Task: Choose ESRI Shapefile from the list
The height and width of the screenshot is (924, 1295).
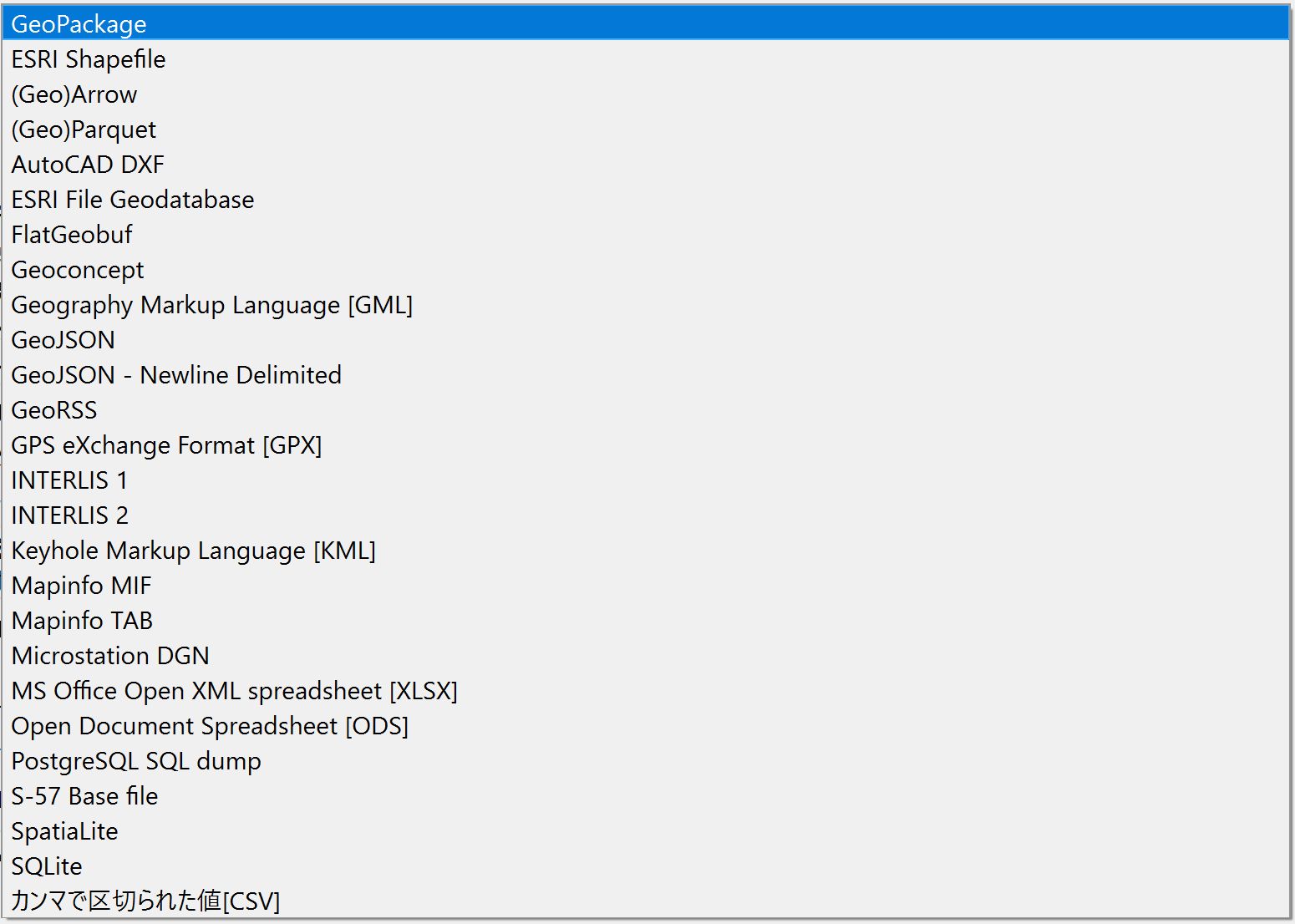Action: (646, 58)
